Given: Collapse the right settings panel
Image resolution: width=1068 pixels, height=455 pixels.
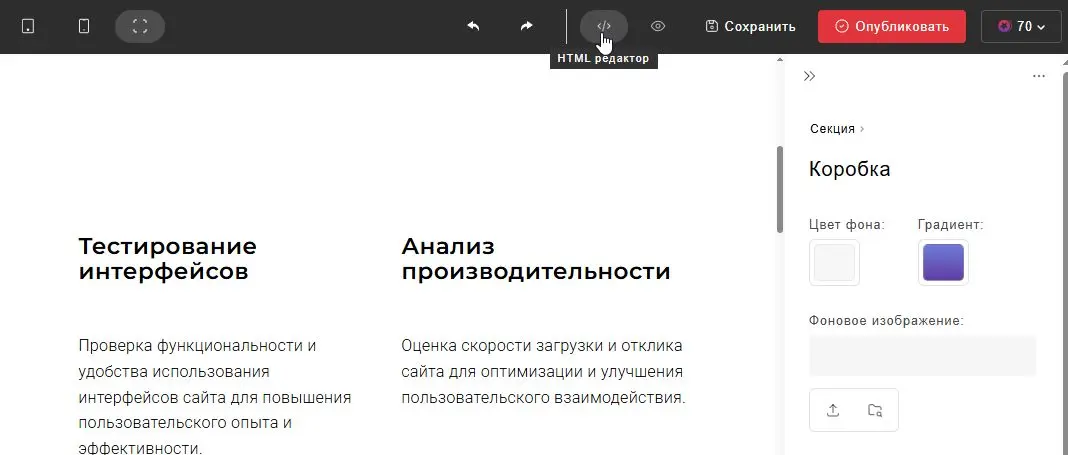Looking at the screenshot, I should point(809,76).
